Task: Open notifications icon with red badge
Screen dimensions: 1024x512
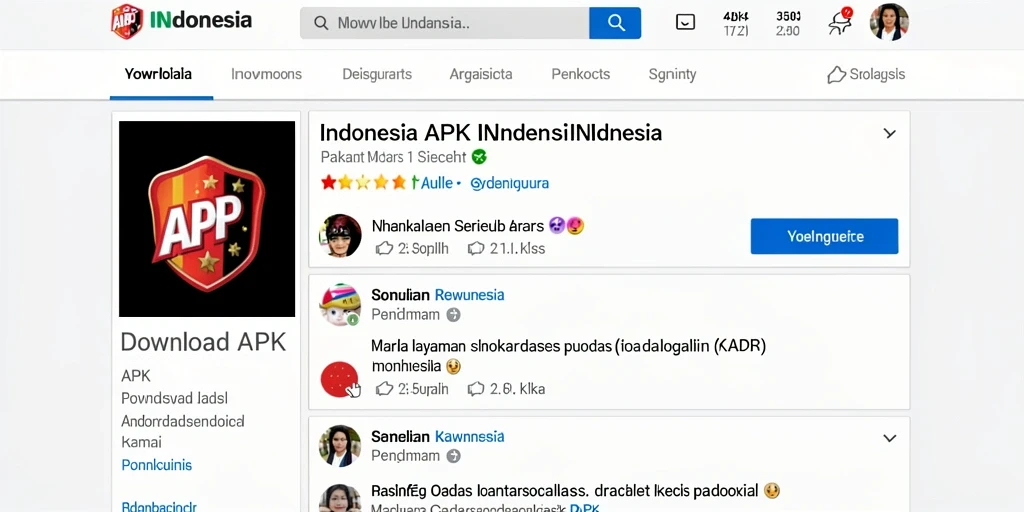Action: pyautogui.click(x=840, y=22)
